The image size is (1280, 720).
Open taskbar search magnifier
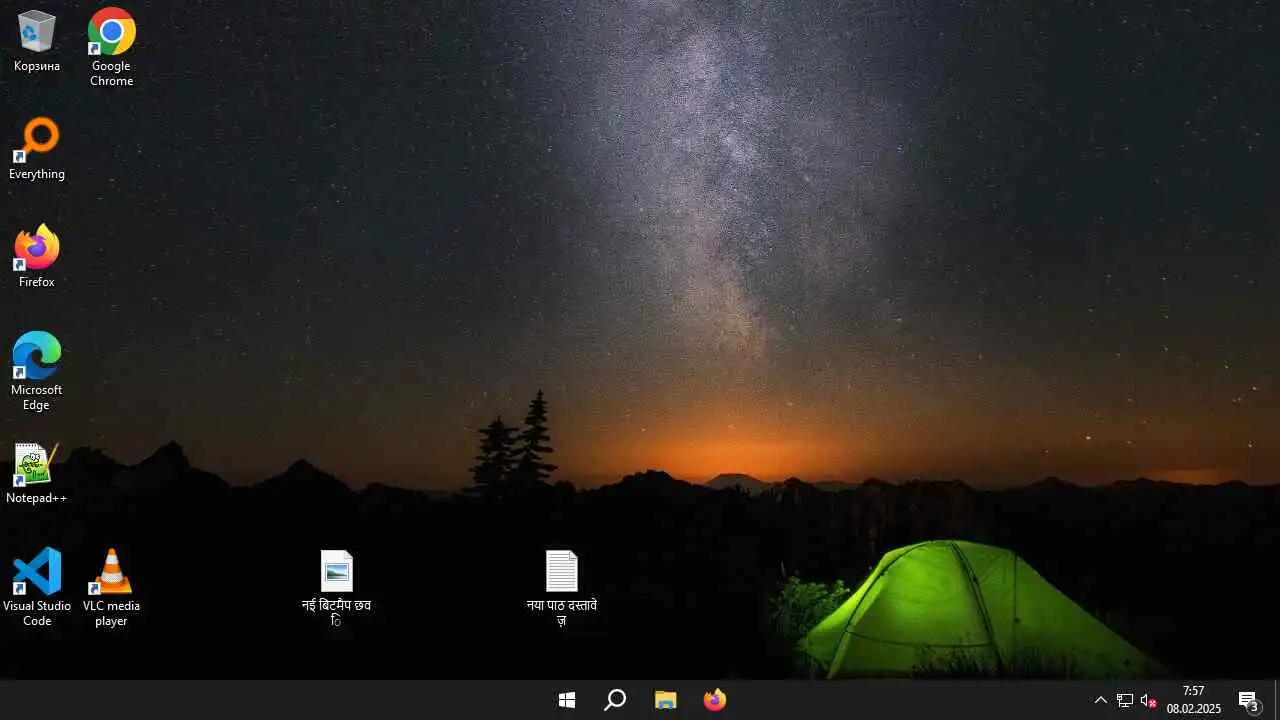pyautogui.click(x=615, y=700)
